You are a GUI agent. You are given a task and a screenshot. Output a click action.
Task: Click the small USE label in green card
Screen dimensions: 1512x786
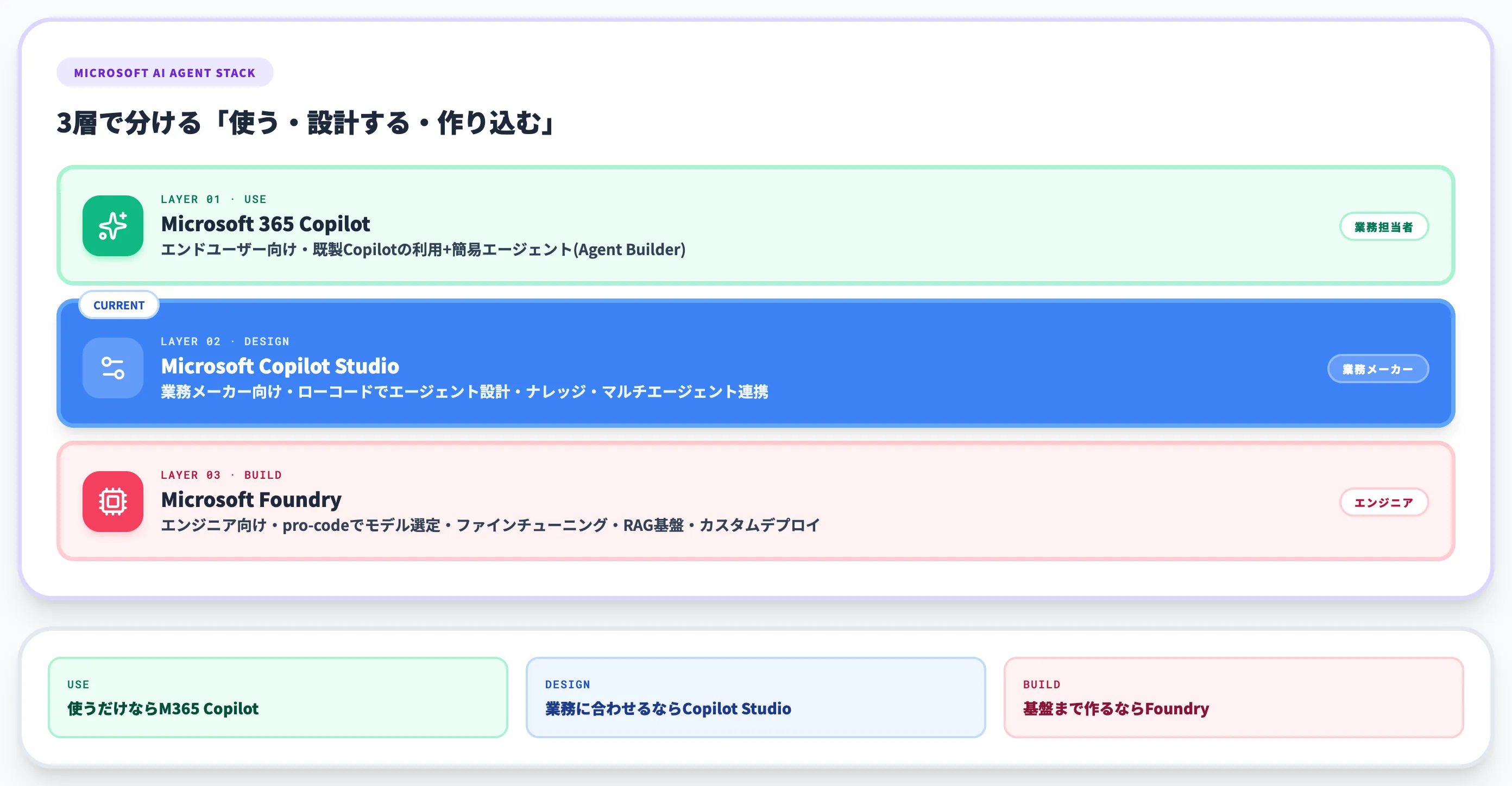click(x=78, y=684)
